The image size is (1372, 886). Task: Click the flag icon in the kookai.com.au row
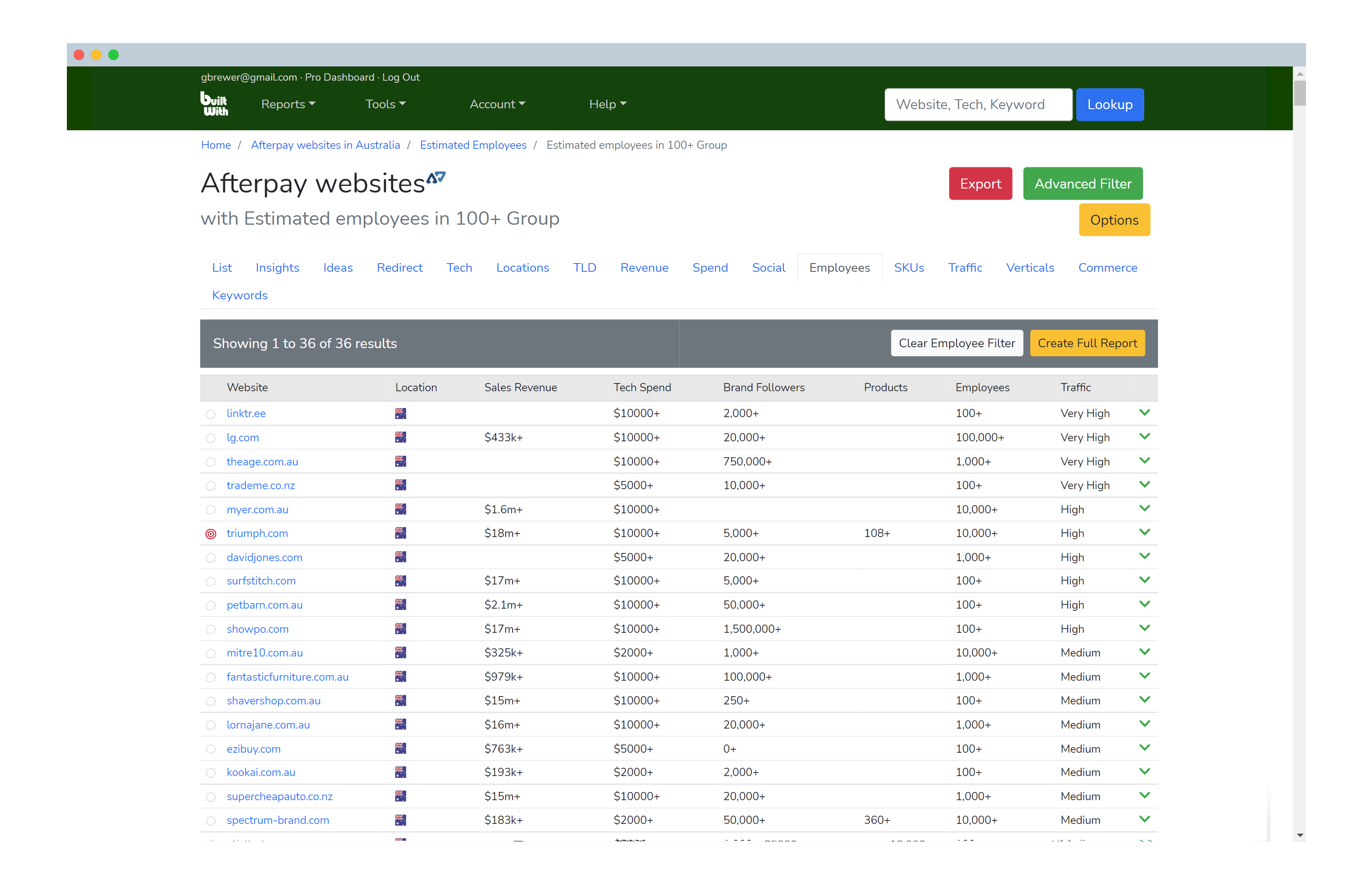[x=400, y=772]
